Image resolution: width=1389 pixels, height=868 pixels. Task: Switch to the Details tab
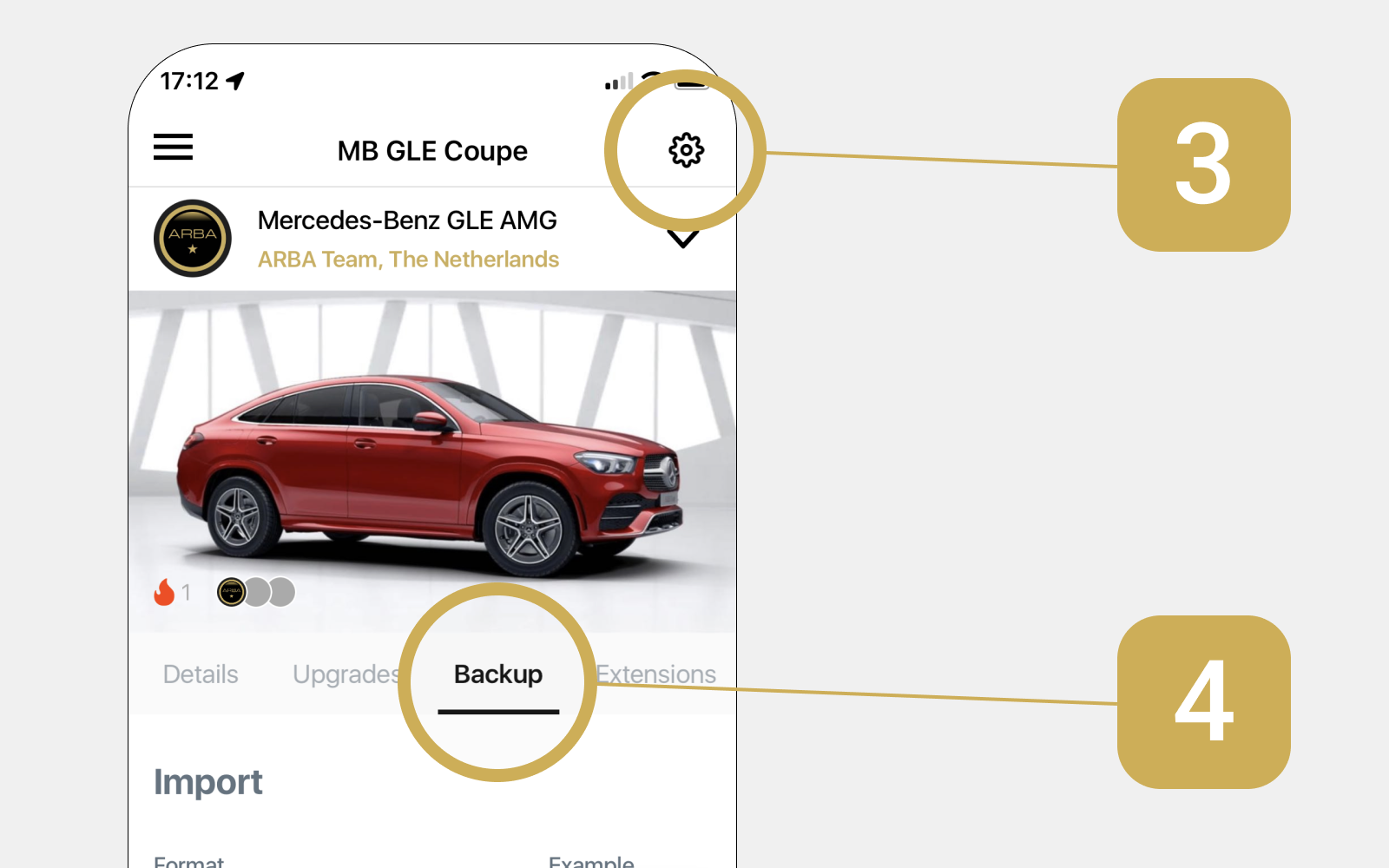point(201,674)
